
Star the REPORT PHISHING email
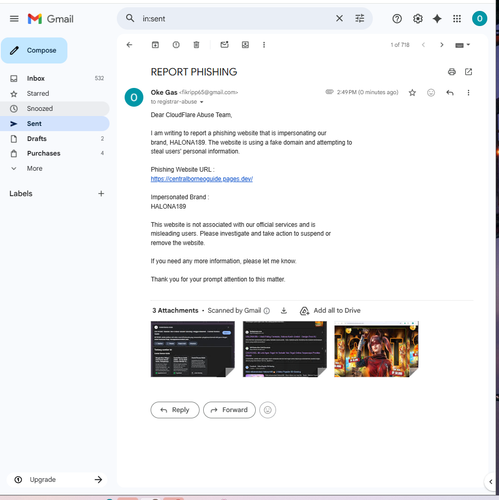[x=412, y=93]
